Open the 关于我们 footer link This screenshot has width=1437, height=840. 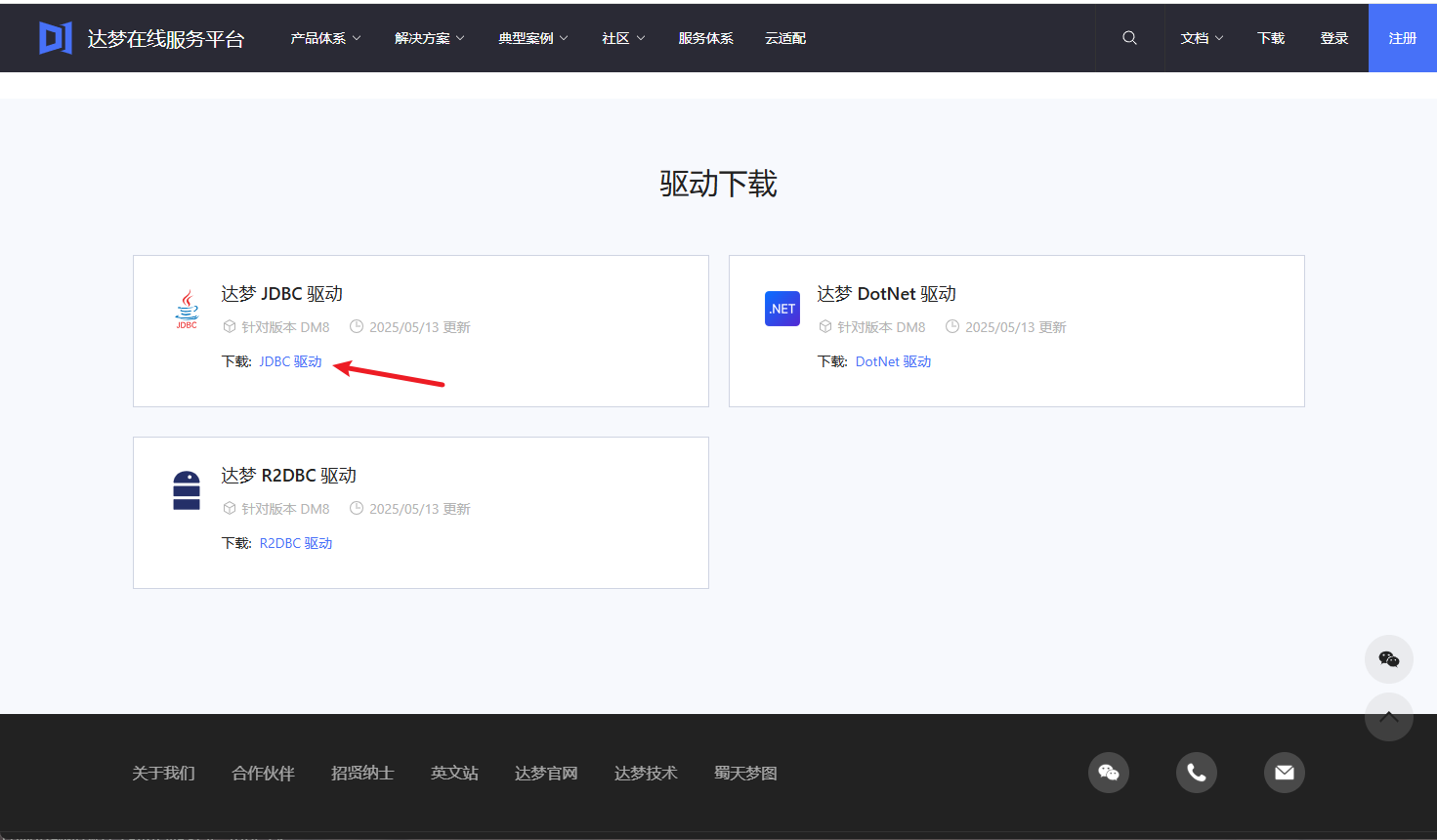point(163,773)
